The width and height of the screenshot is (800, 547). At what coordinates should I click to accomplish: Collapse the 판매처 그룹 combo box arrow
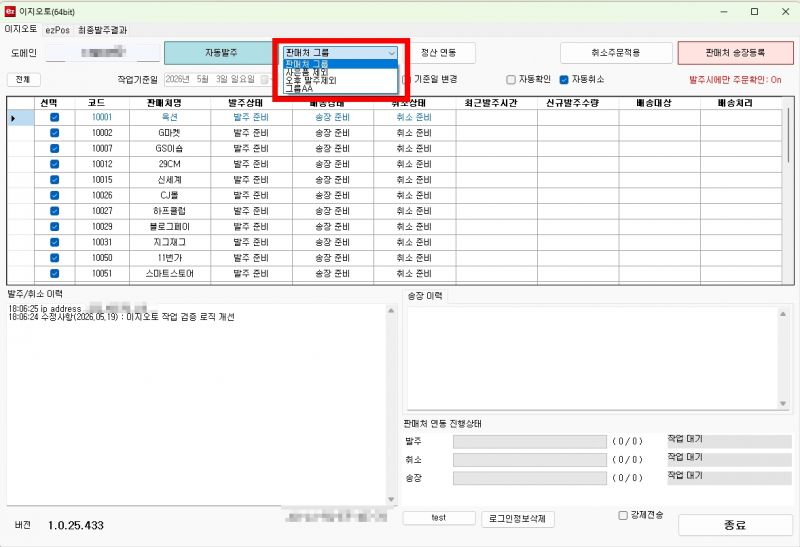click(391, 53)
